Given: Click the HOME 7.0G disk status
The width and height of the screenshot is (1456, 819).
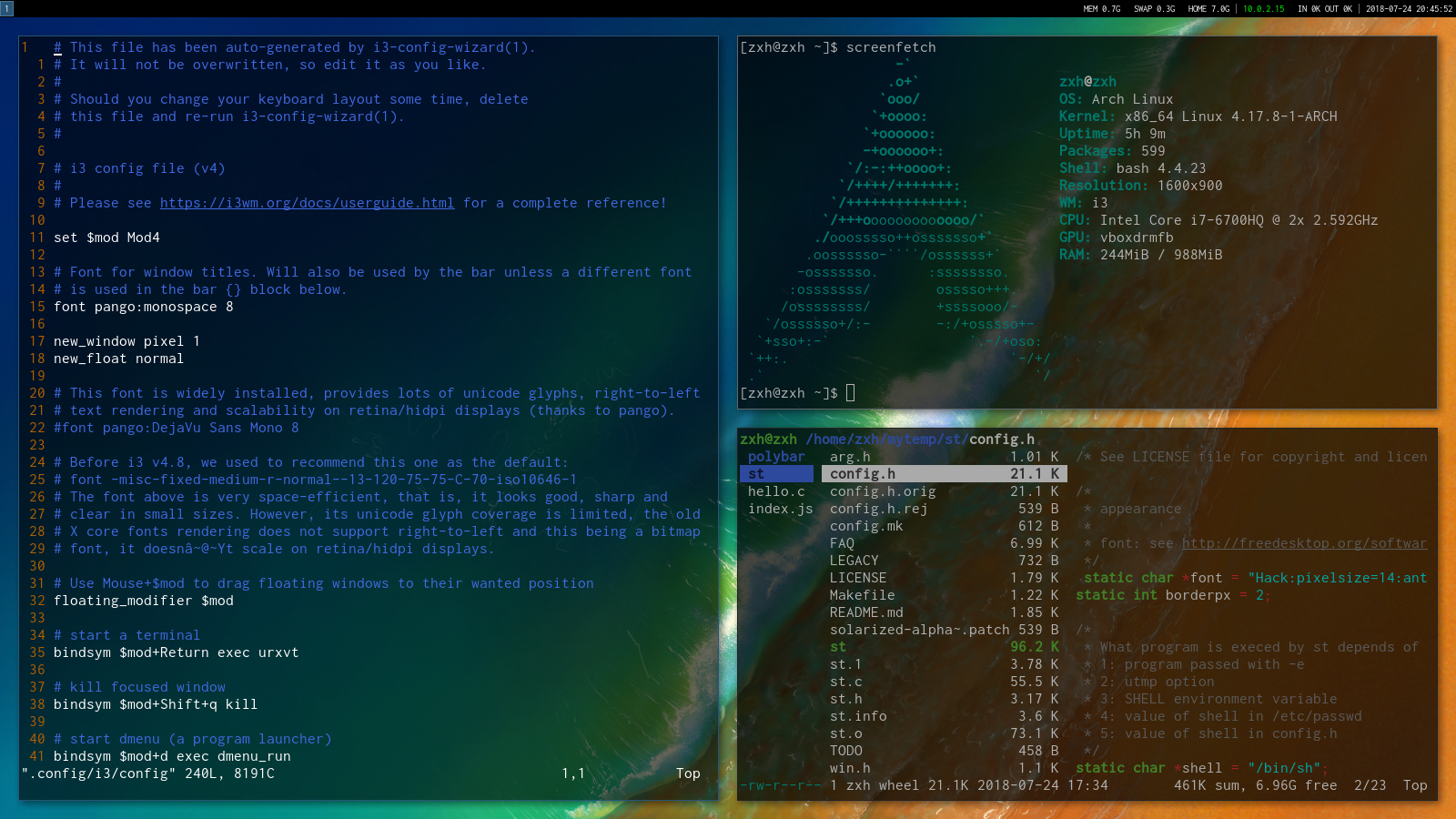Looking at the screenshot, I should (1208, 9).
